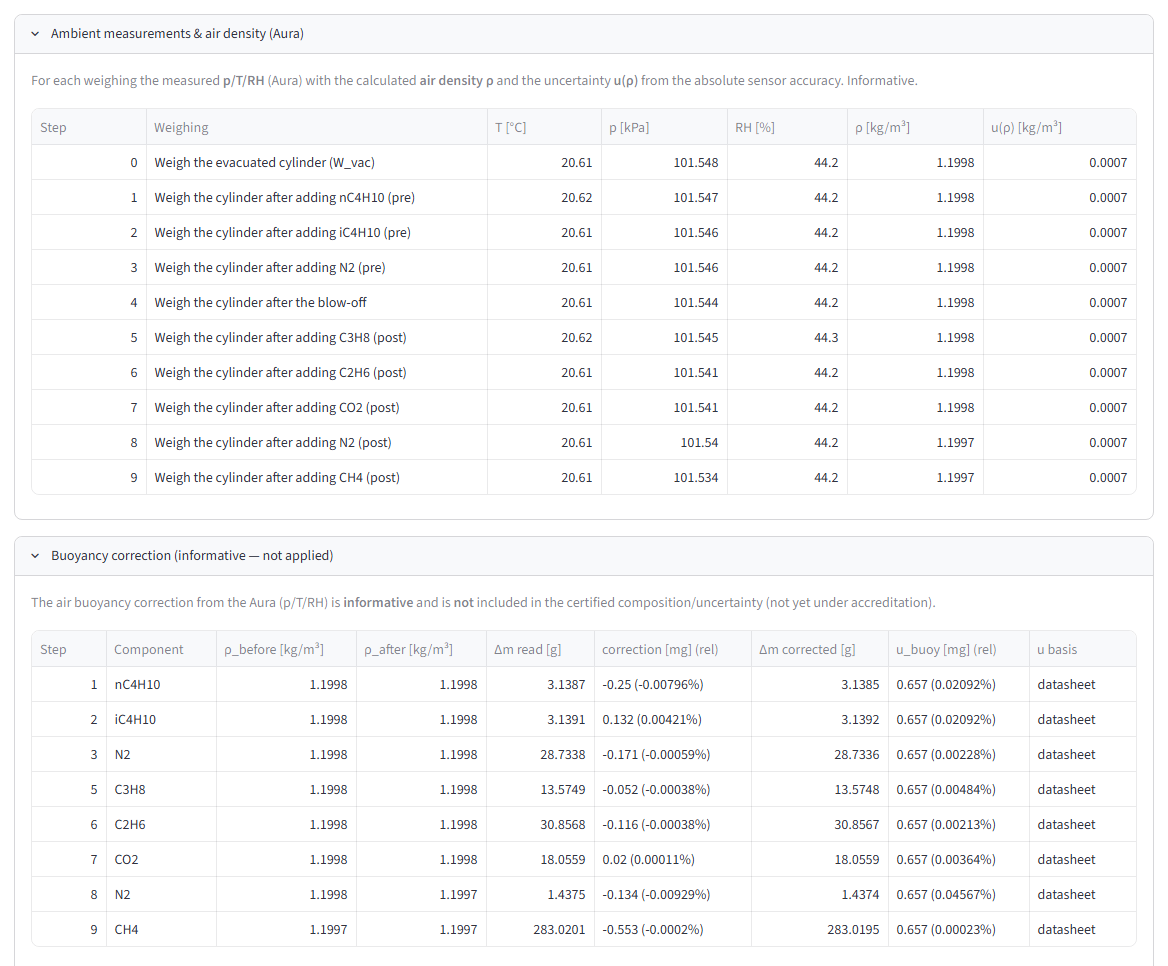Click the Buoyancy correction (informative) header title
The image size is (1168, 966).
tap(192, 556)
